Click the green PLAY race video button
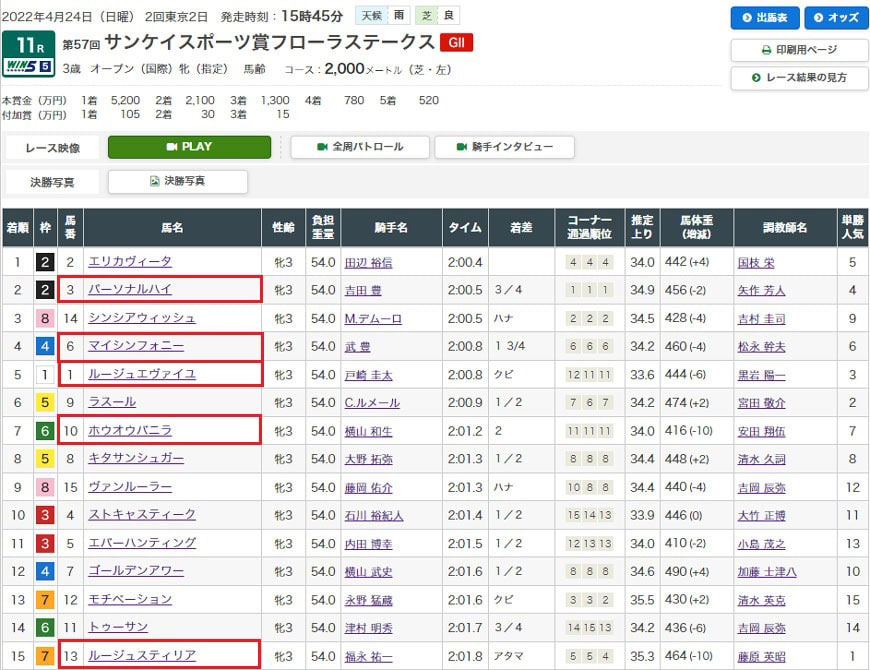 [x=189, y=147]
